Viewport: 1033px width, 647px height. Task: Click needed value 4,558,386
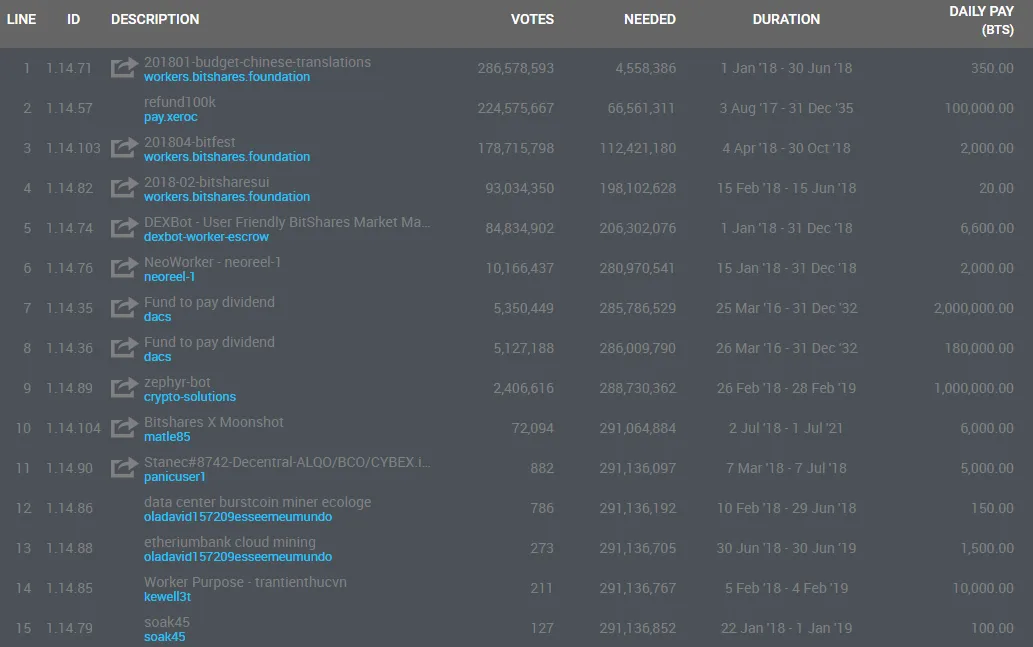(x=646, y=68)
